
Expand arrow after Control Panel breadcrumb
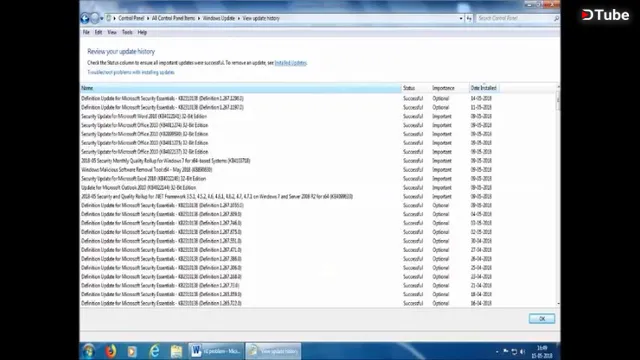[x=148, y=18]
